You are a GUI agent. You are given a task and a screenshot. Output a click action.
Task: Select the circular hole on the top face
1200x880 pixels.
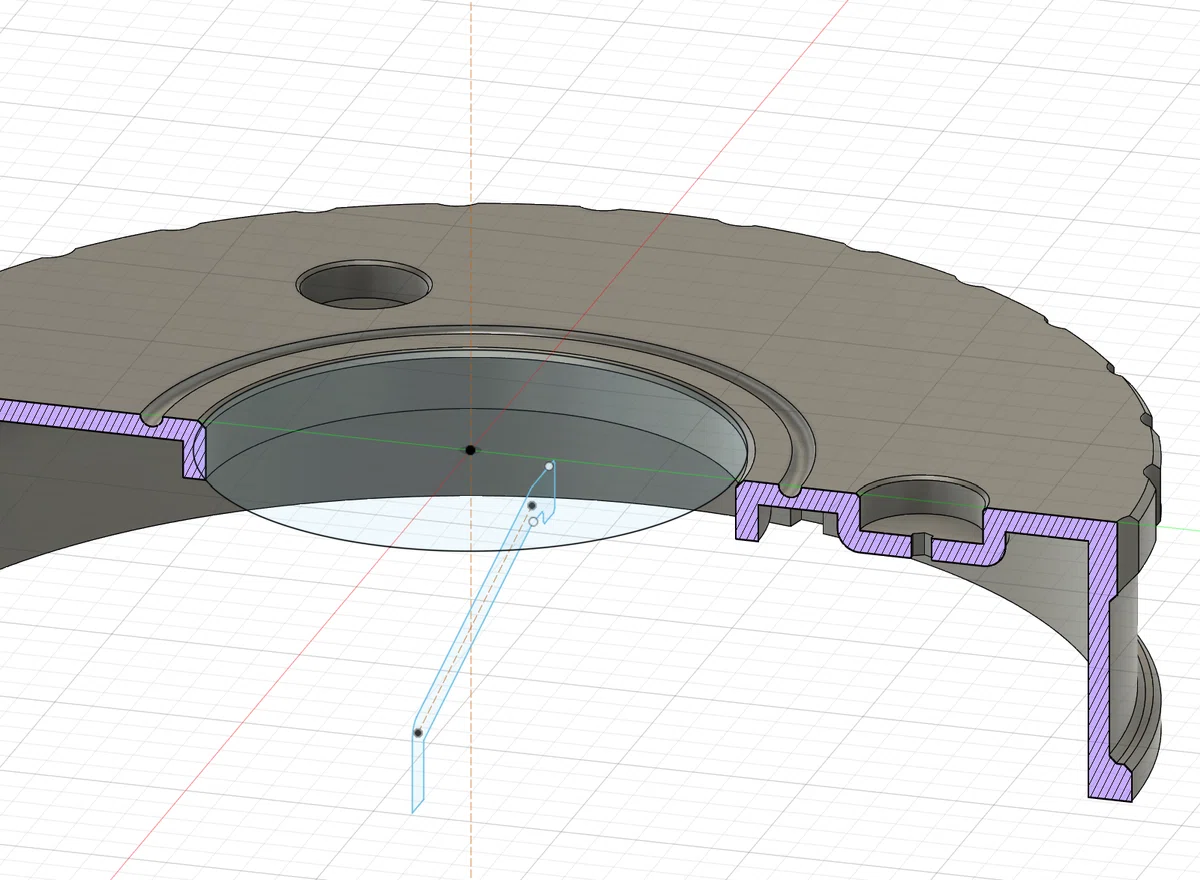point(365,286)
